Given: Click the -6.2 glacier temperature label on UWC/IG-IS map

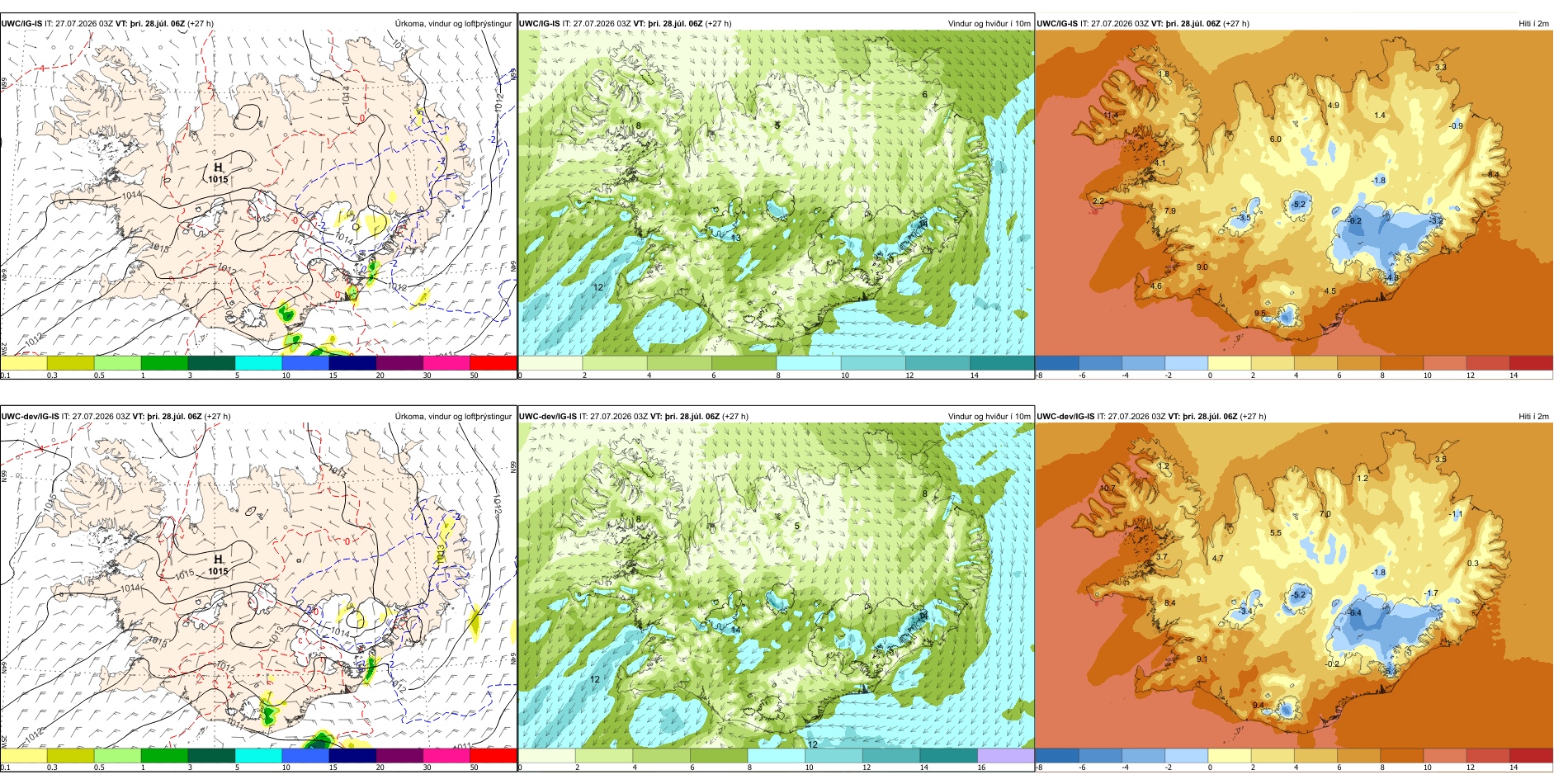Looking at the screenshot, I should point(1354,221).
